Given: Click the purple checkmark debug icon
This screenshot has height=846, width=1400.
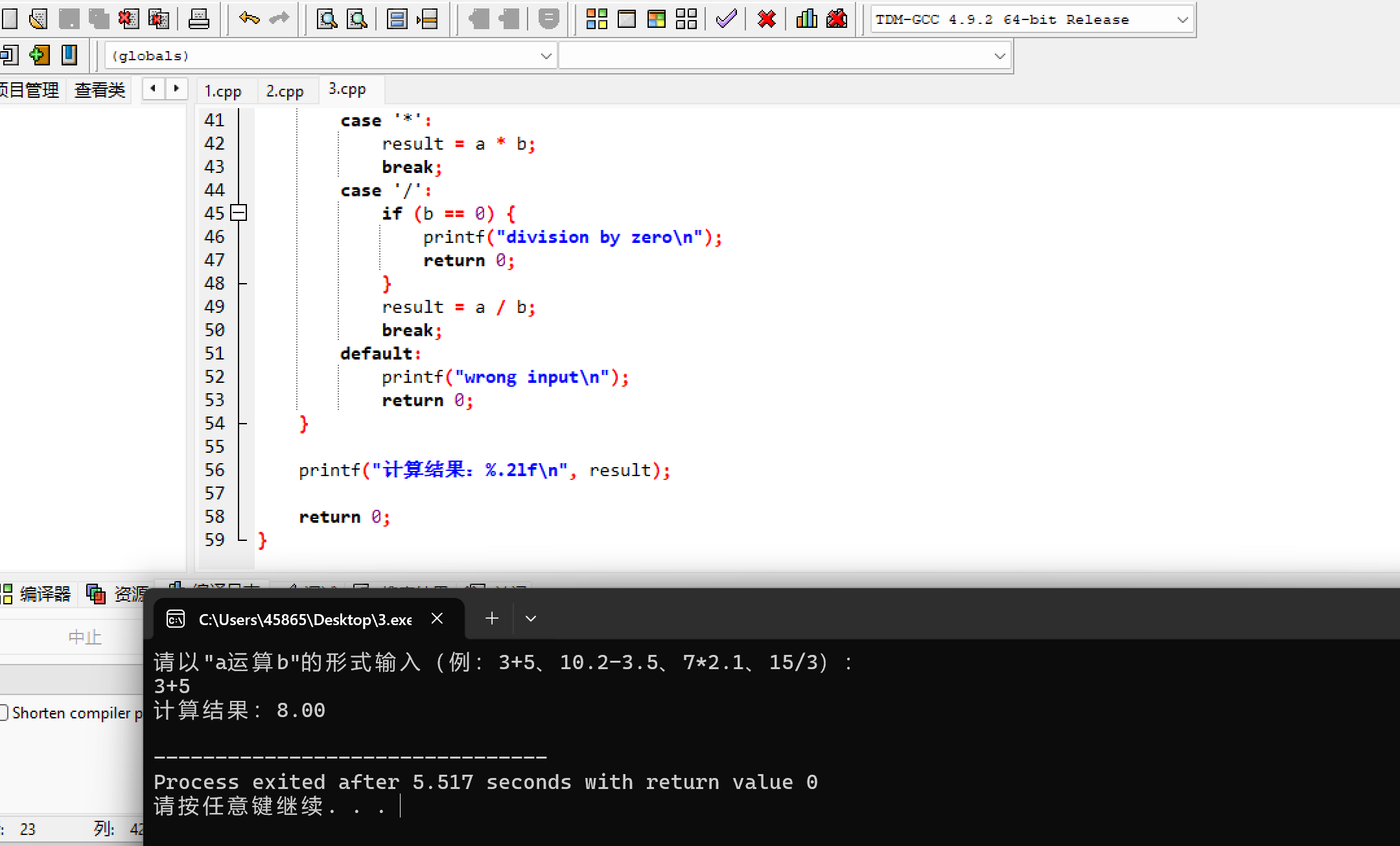Looking at the screenshot, I should (726, 19).
